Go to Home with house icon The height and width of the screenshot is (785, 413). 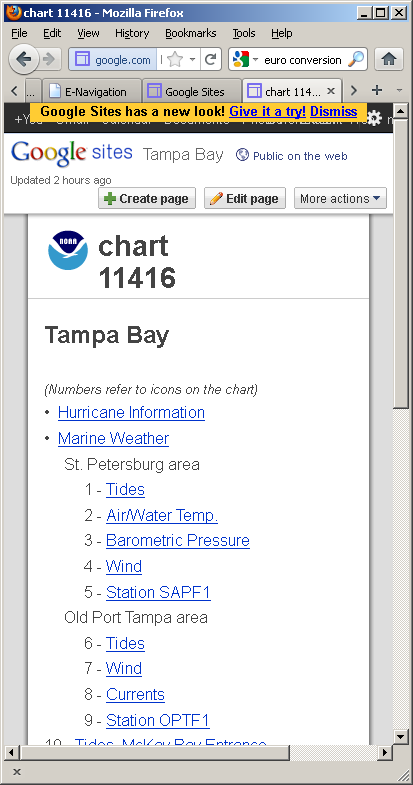[389, 60]
